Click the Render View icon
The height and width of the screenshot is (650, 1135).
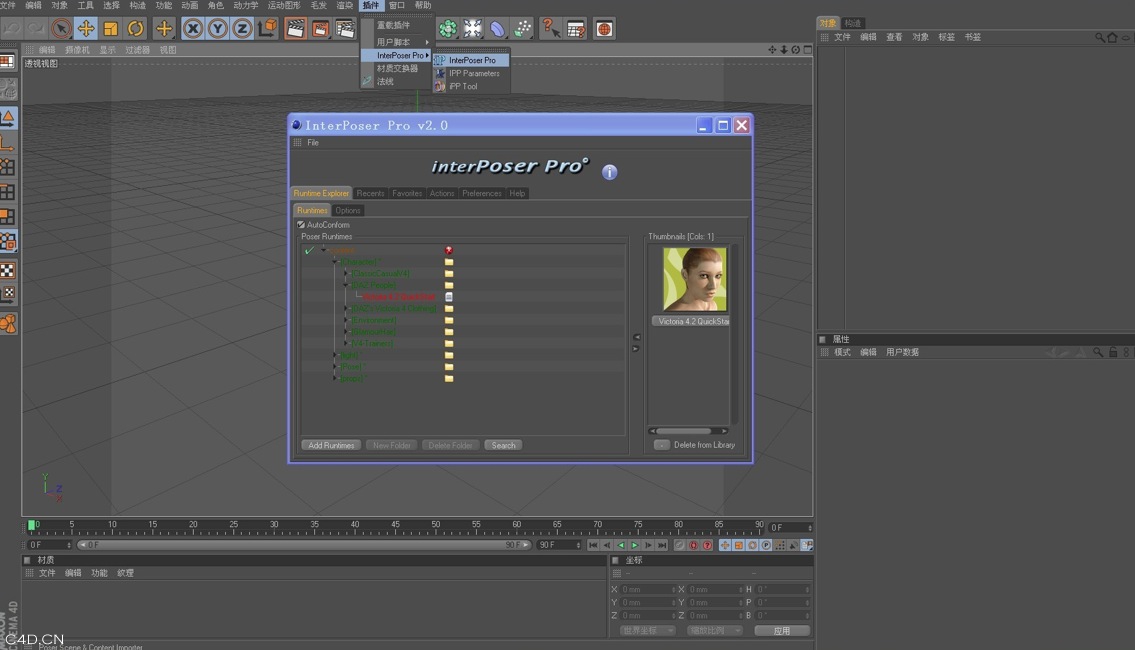tap(296, 28)
